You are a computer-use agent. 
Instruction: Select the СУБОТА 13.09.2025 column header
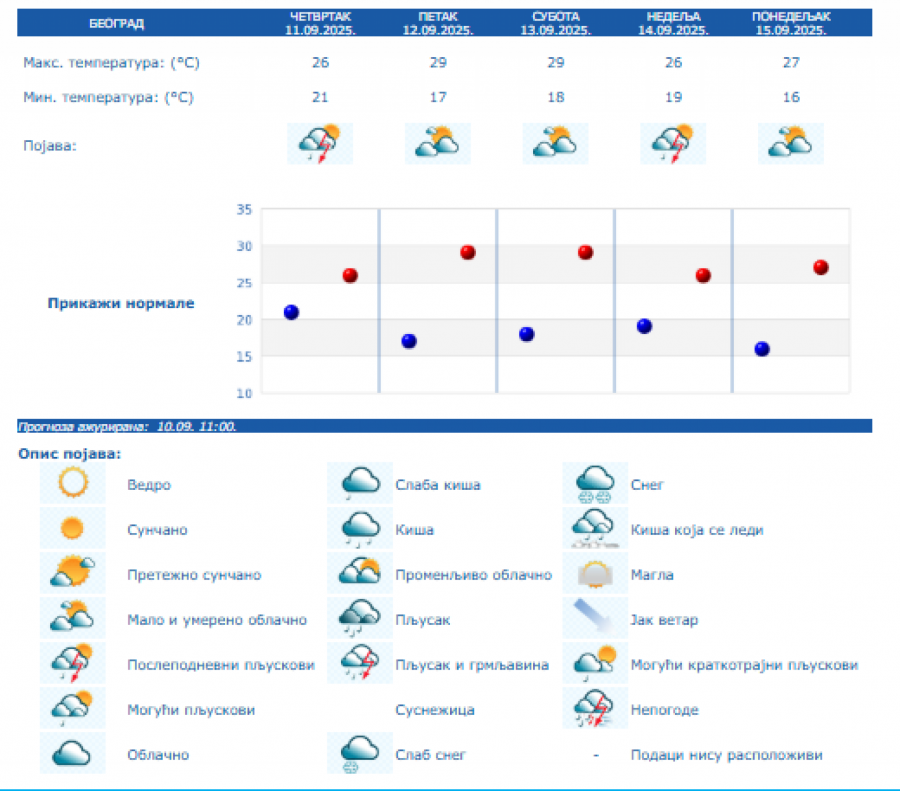tap(555, 23)
